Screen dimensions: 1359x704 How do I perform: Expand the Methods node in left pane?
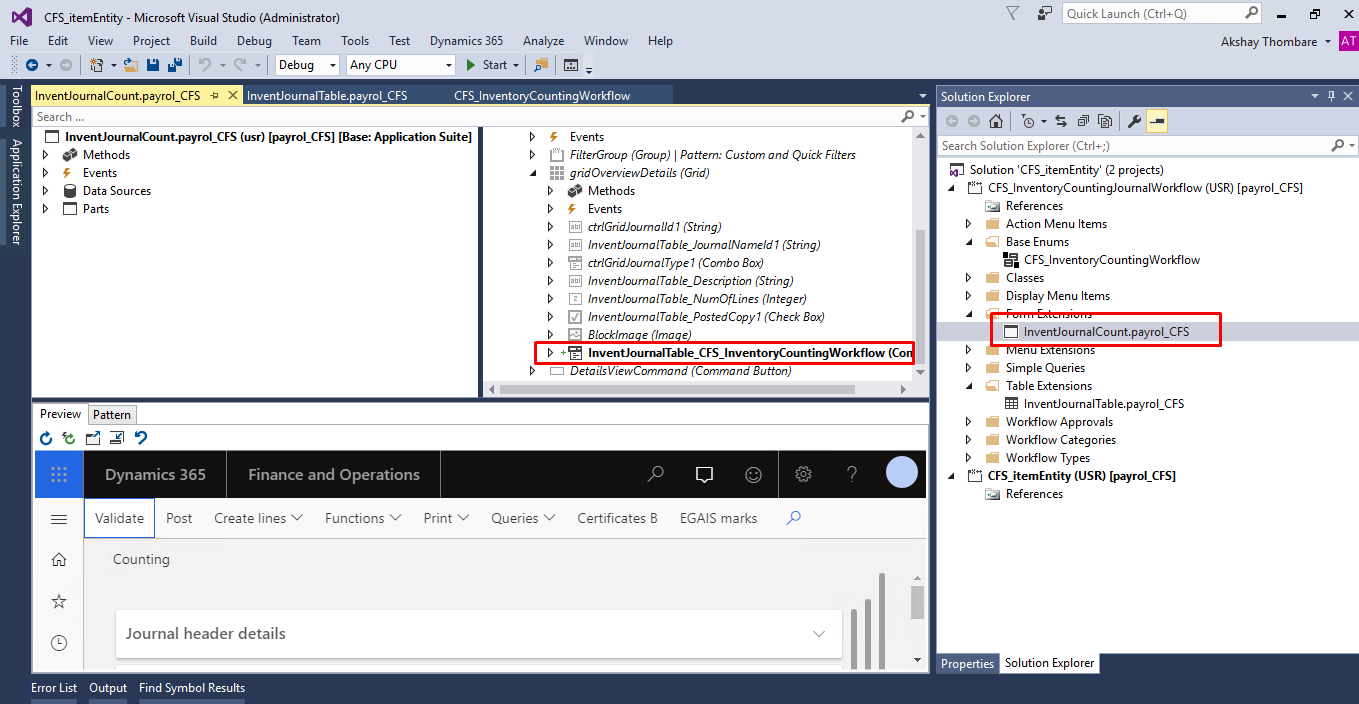tap(45, 155)
